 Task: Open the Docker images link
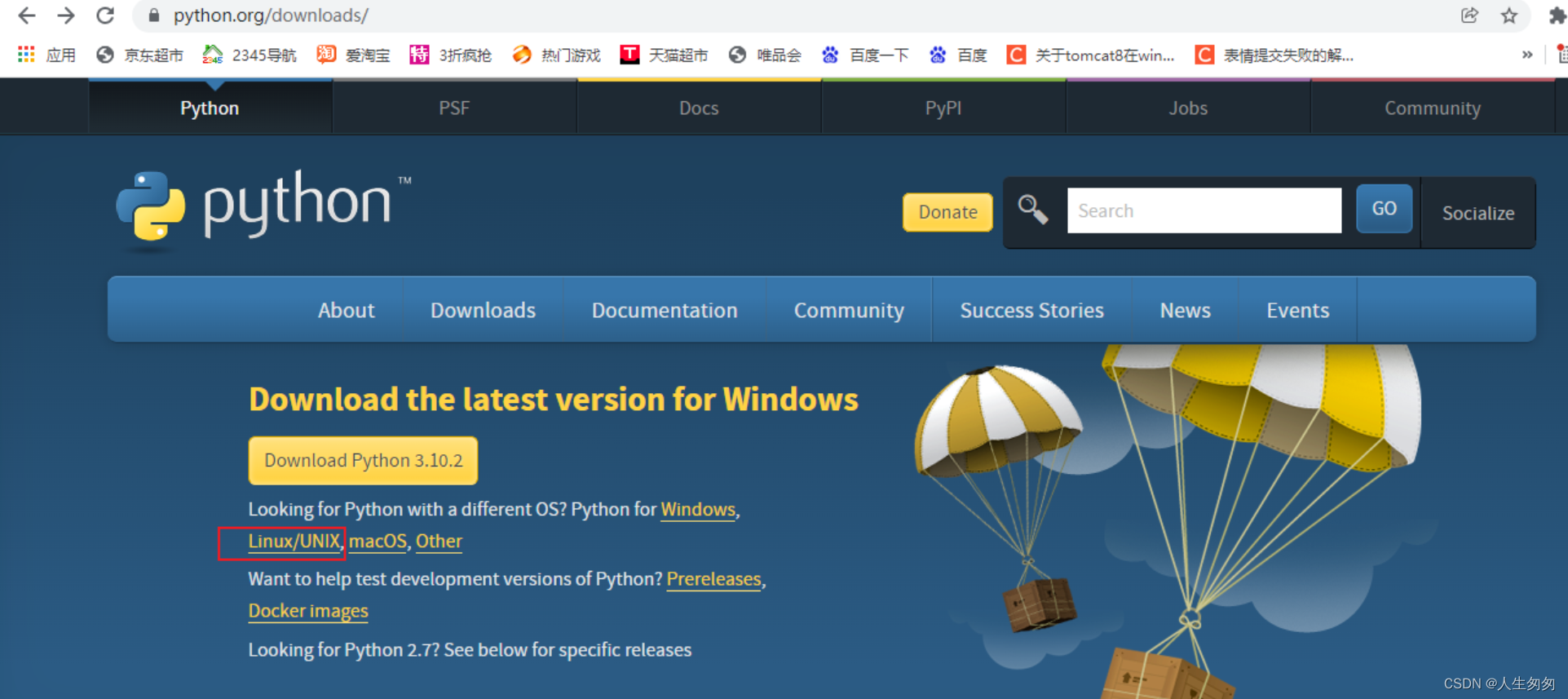point(308,611)
